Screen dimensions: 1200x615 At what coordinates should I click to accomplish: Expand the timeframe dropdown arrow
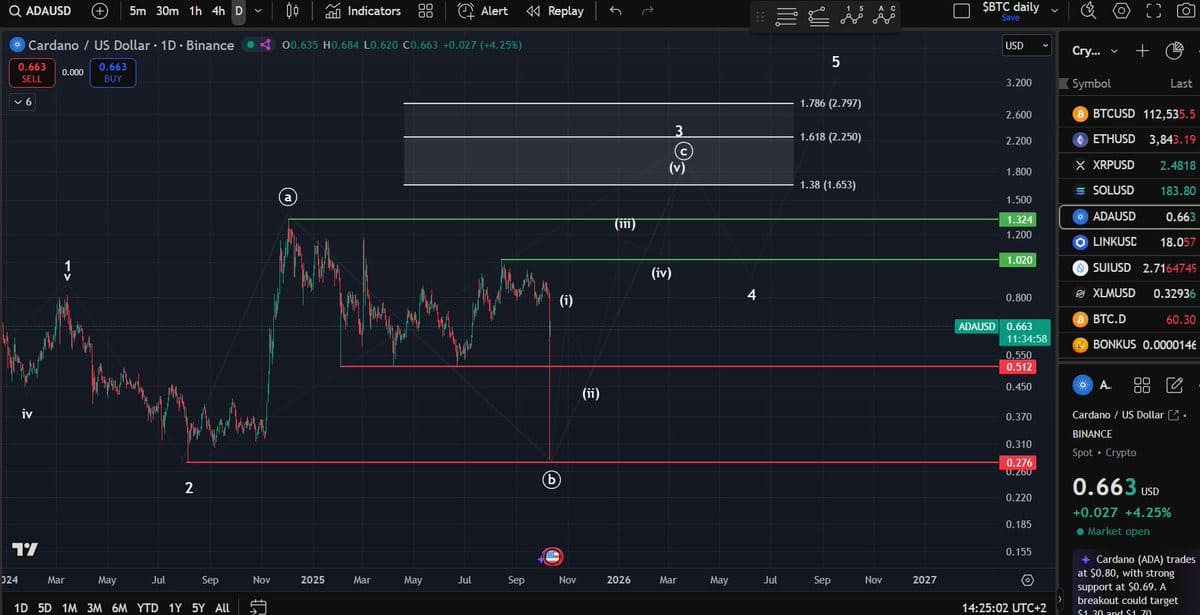(258, 11)
